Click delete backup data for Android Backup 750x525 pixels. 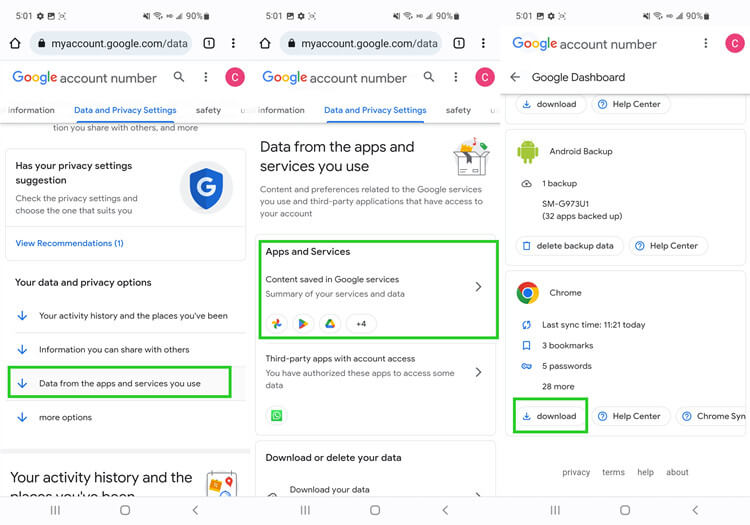(x=569, y=246)
